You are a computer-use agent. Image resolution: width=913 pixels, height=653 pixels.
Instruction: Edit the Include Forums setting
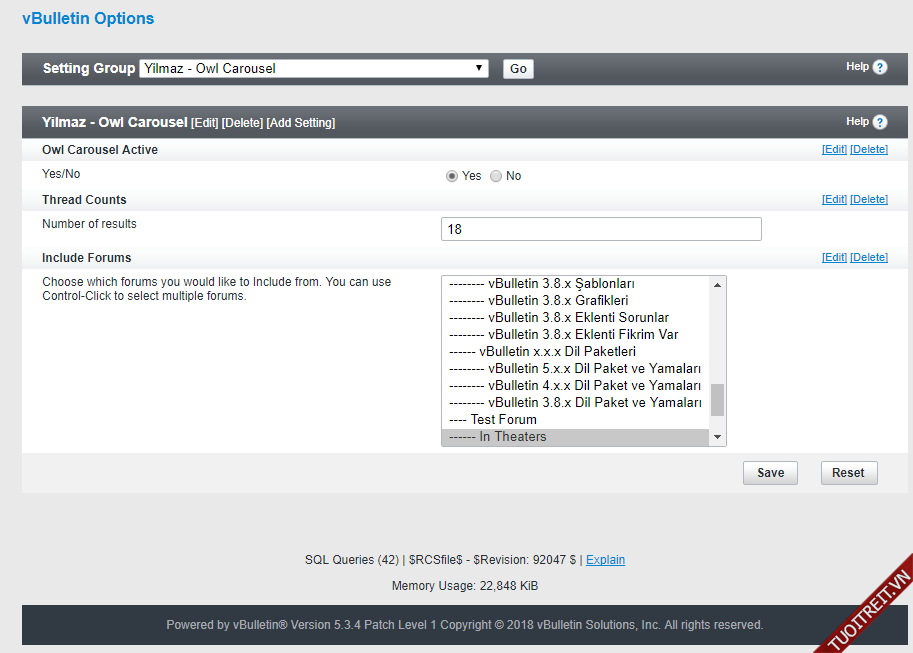point(834,258)
